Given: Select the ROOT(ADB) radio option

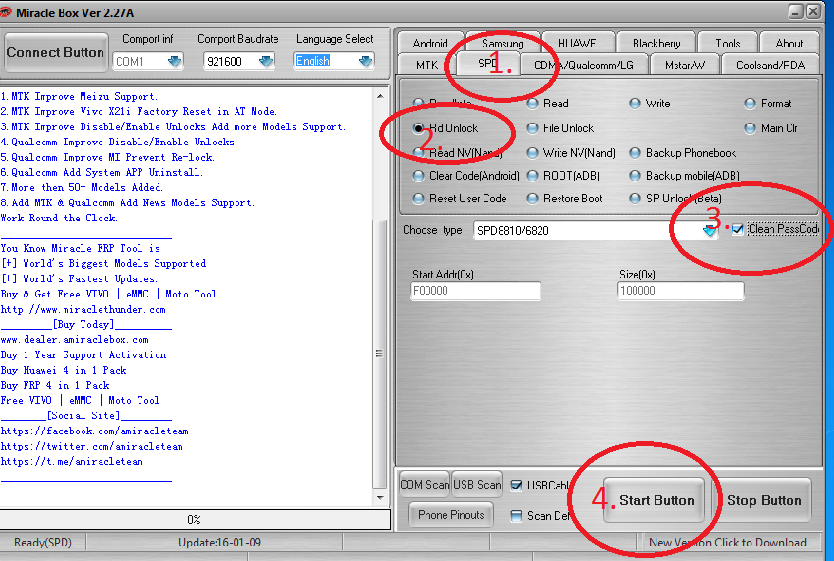Looking at the screenshot, I should pos(532,176).
